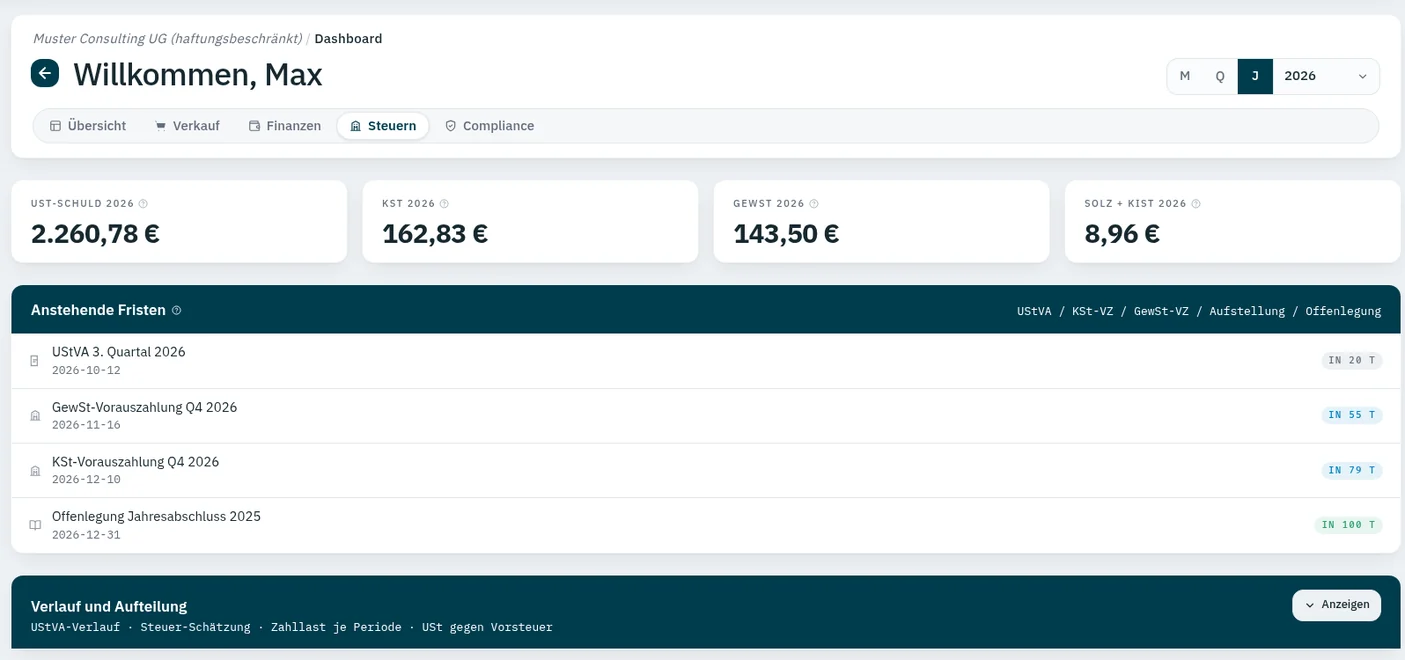1405x660 pixels.
Task: Click info icon next to UST-SCHULD 2026
Action: [143, 204]
